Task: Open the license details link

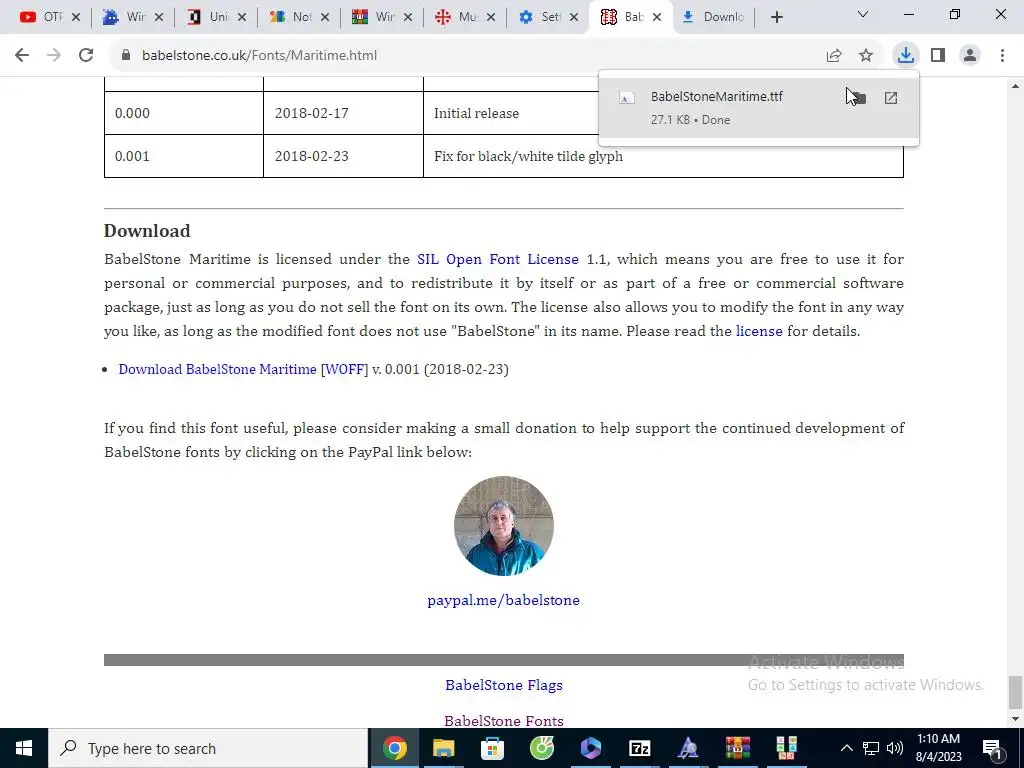Action: click(x=759, y=331)
